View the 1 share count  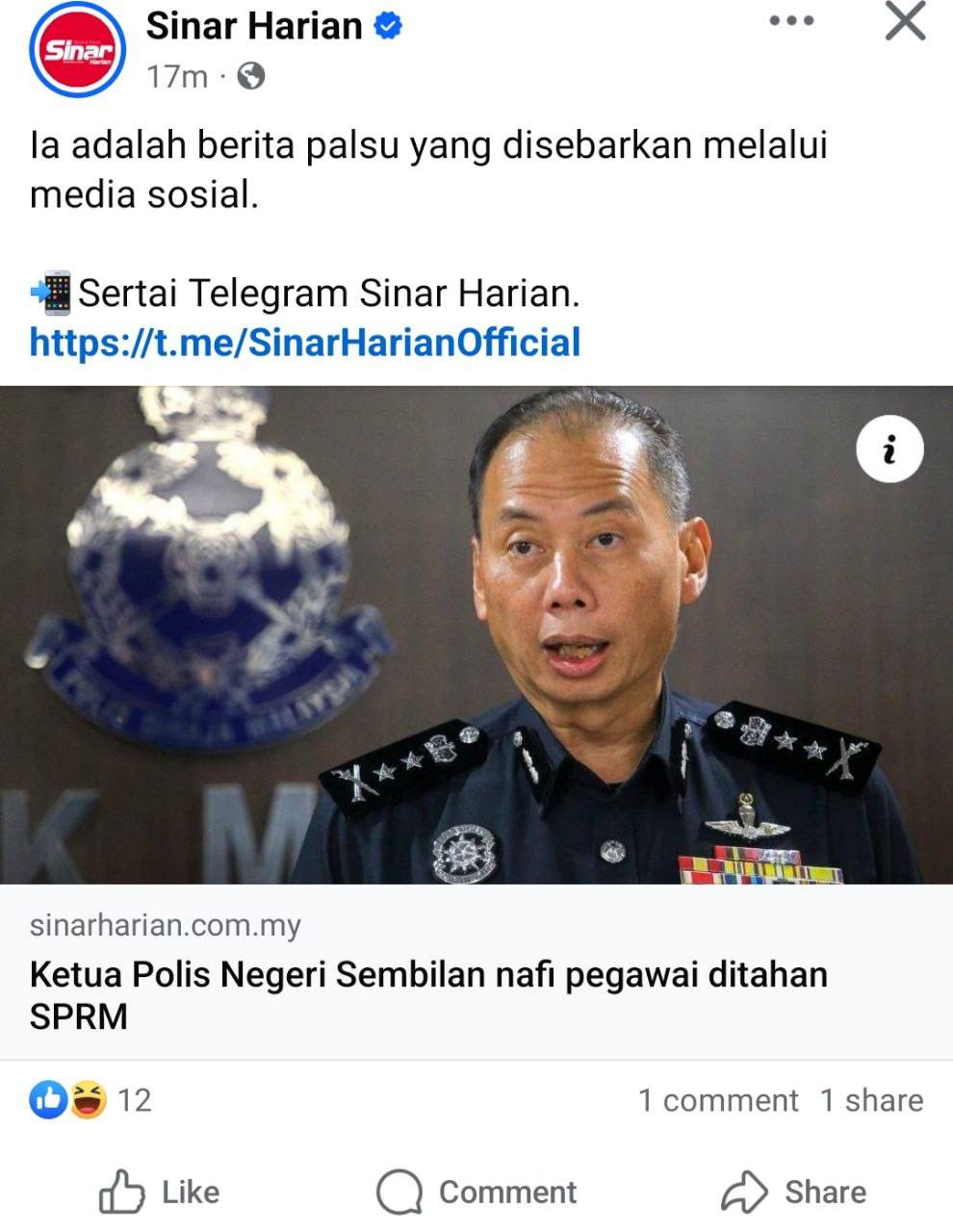tap(871, 1100)
